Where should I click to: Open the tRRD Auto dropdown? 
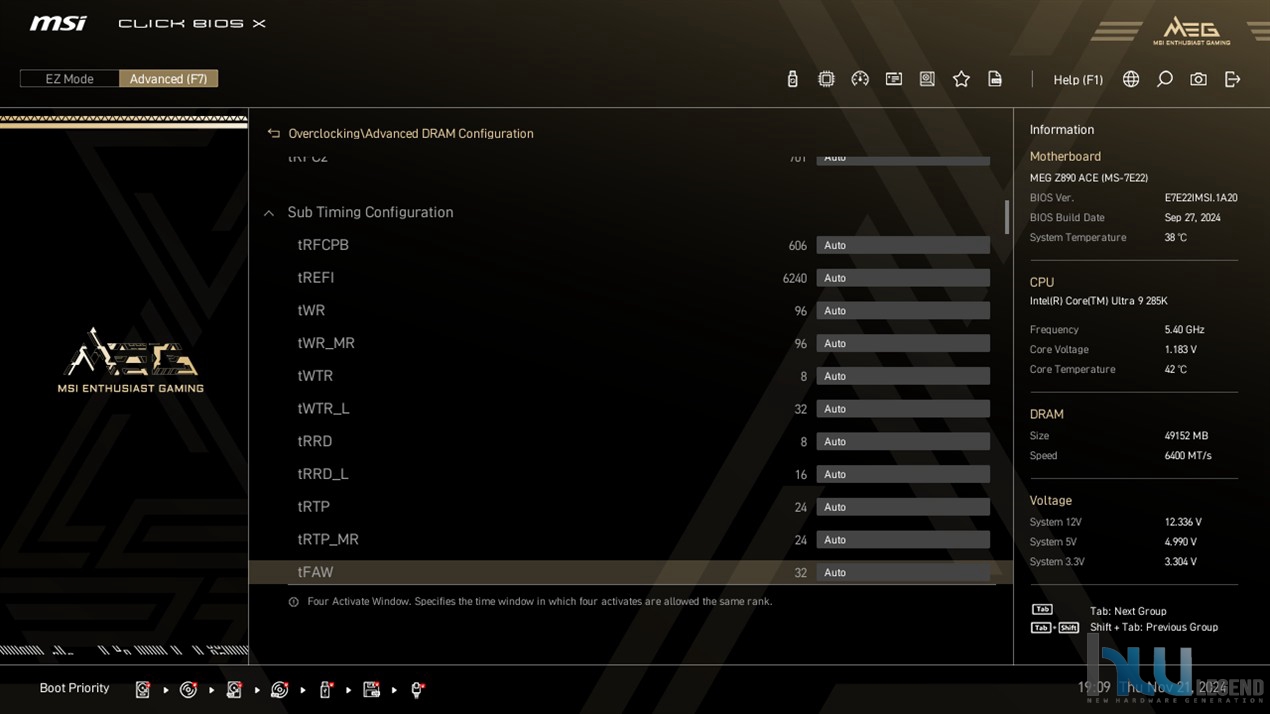point(903,441)
